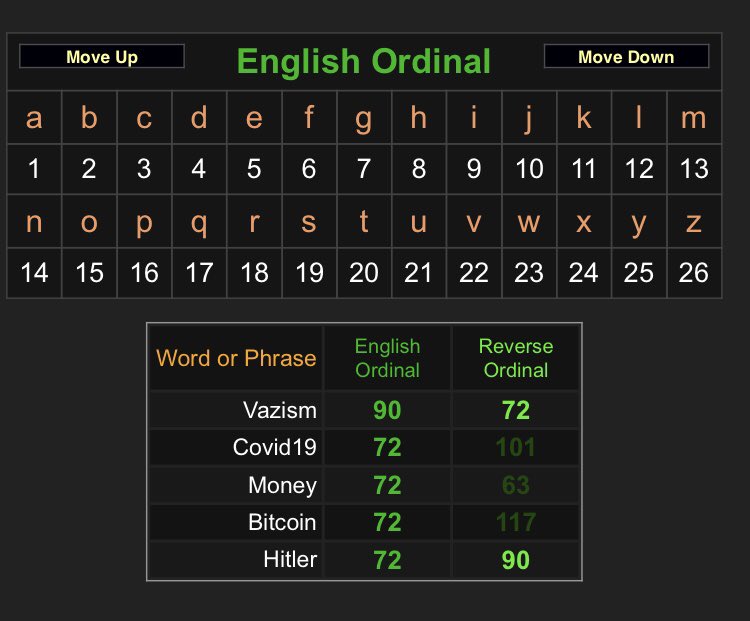This screenshot has height=621, width=750.
Task: Select the Money phrase row
Action: [364, 485]
